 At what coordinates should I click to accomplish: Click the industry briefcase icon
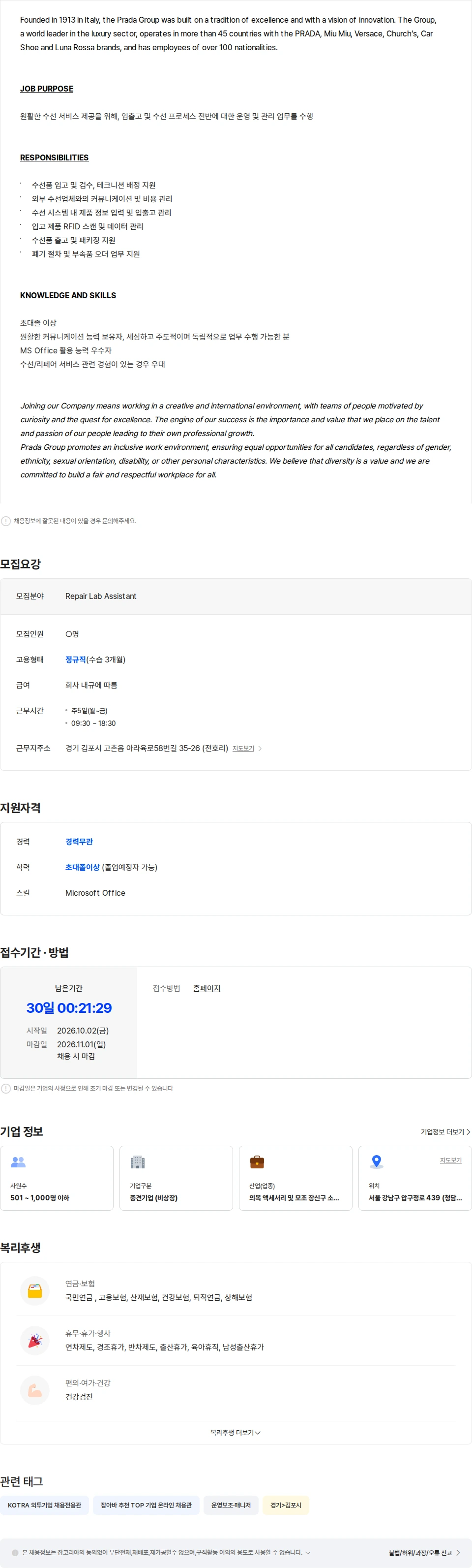pos(257,1162)
